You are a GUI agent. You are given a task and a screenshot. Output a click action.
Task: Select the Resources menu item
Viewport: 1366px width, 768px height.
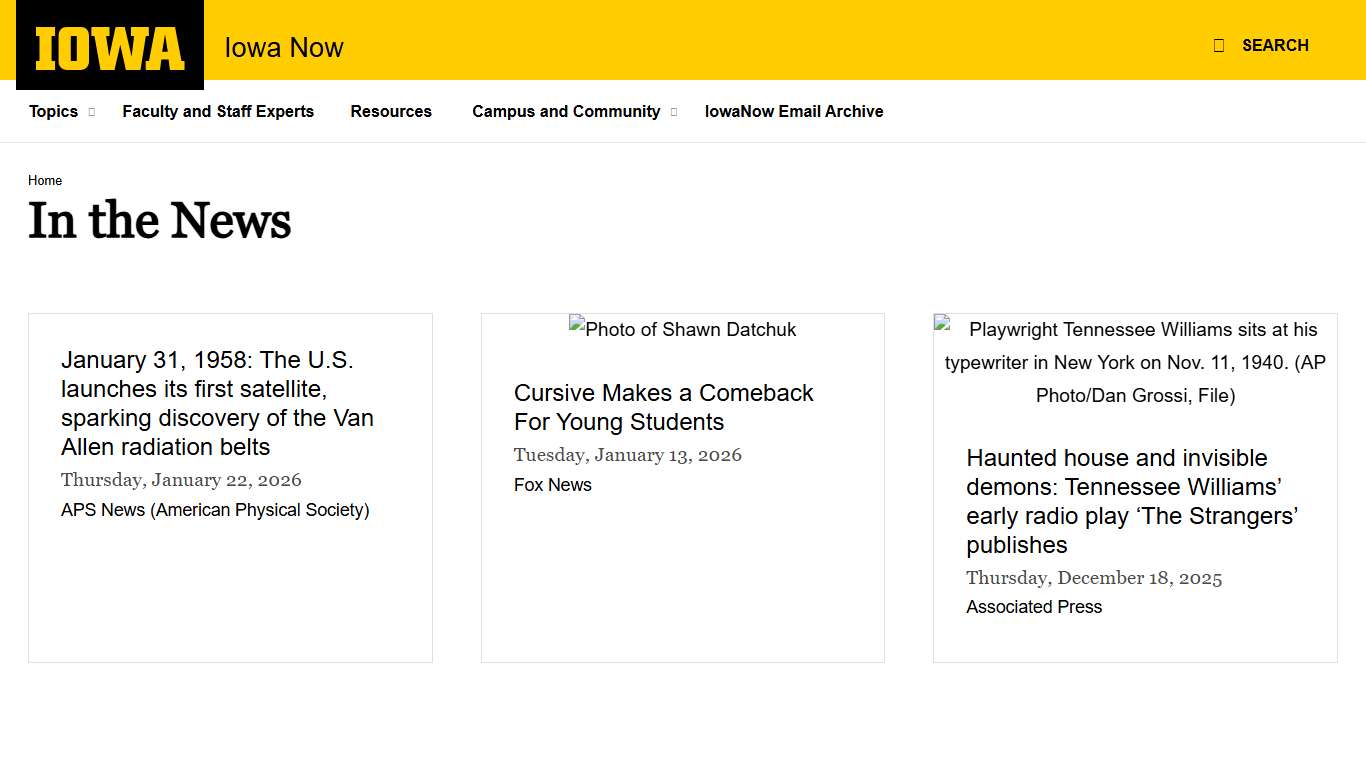[x=391, y=111]
